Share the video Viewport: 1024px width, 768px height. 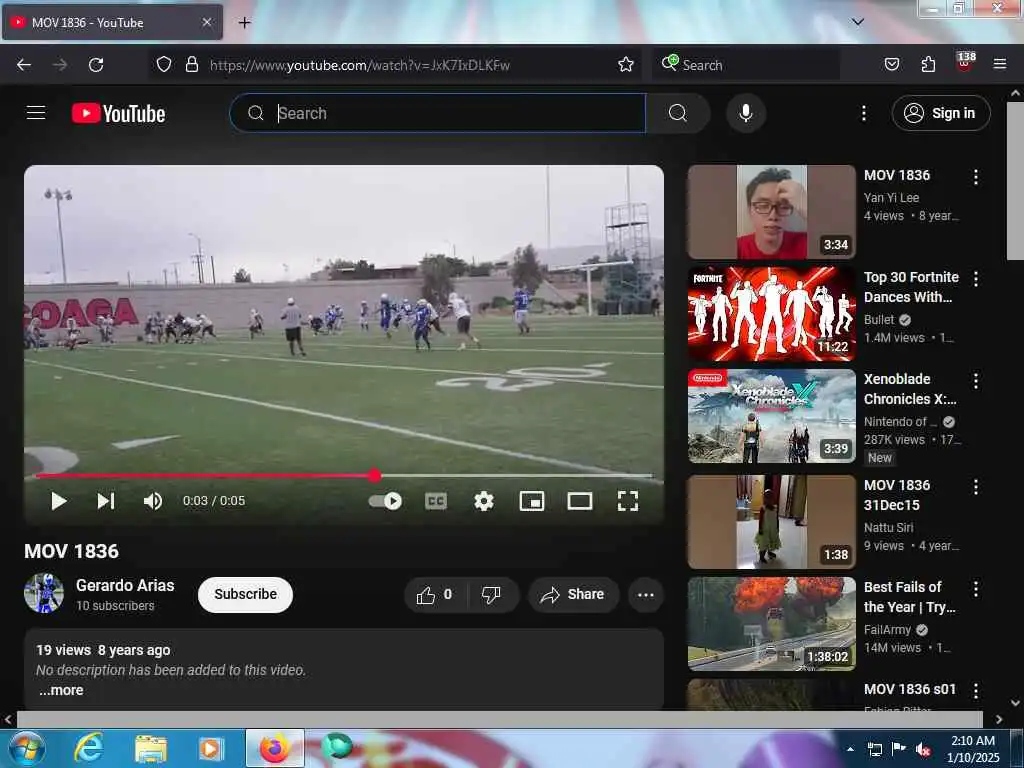pyautogui.click(x=573, y=595)
